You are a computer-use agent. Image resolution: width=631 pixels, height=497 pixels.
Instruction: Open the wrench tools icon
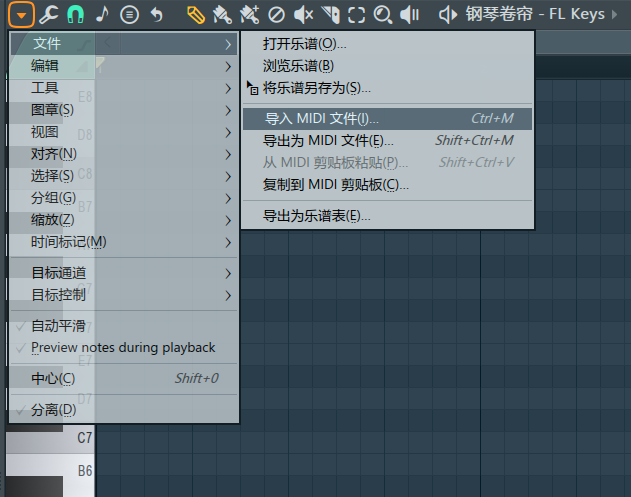click(x=48, y=14)
